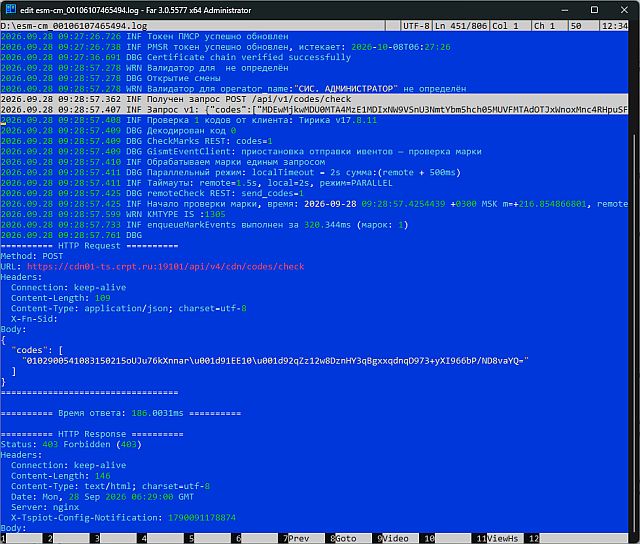
Task: Click keybar button 7 Prev
Action: click(x=301, y=538)
